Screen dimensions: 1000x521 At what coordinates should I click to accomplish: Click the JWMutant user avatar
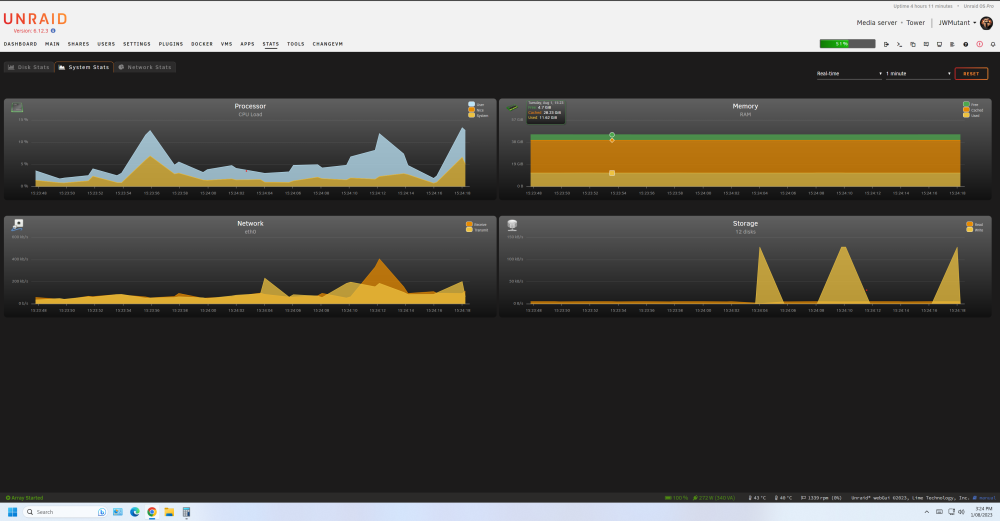(986, 23)
